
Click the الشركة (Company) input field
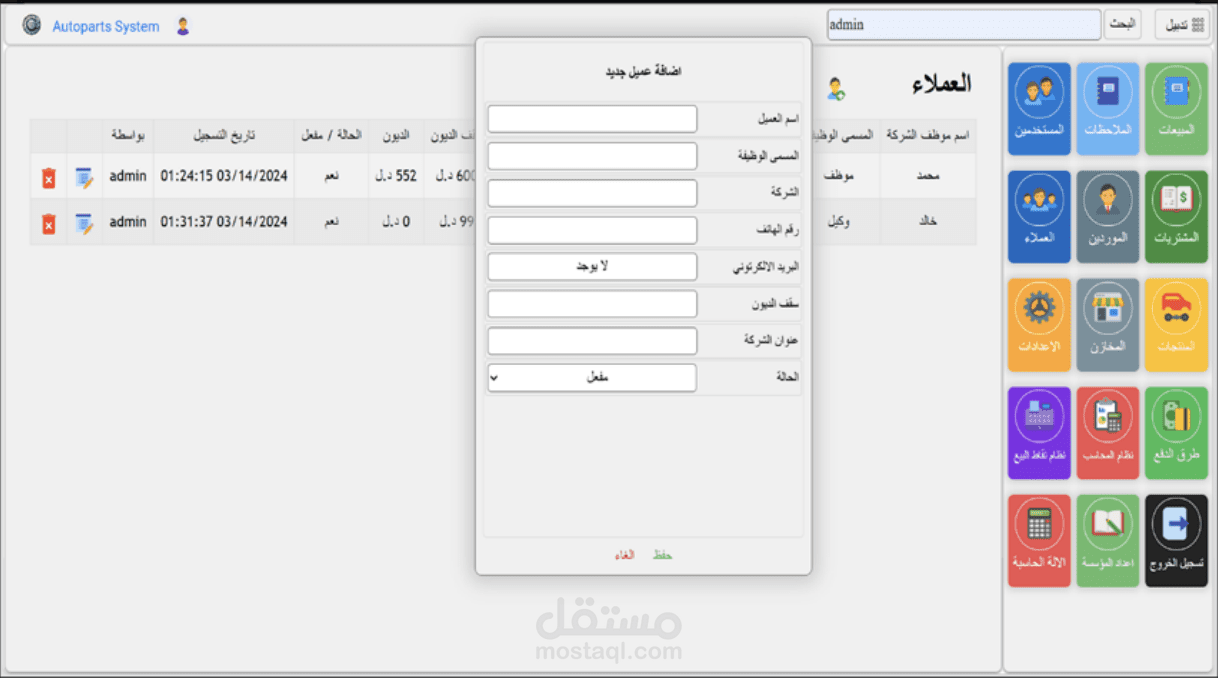[592, 193]
